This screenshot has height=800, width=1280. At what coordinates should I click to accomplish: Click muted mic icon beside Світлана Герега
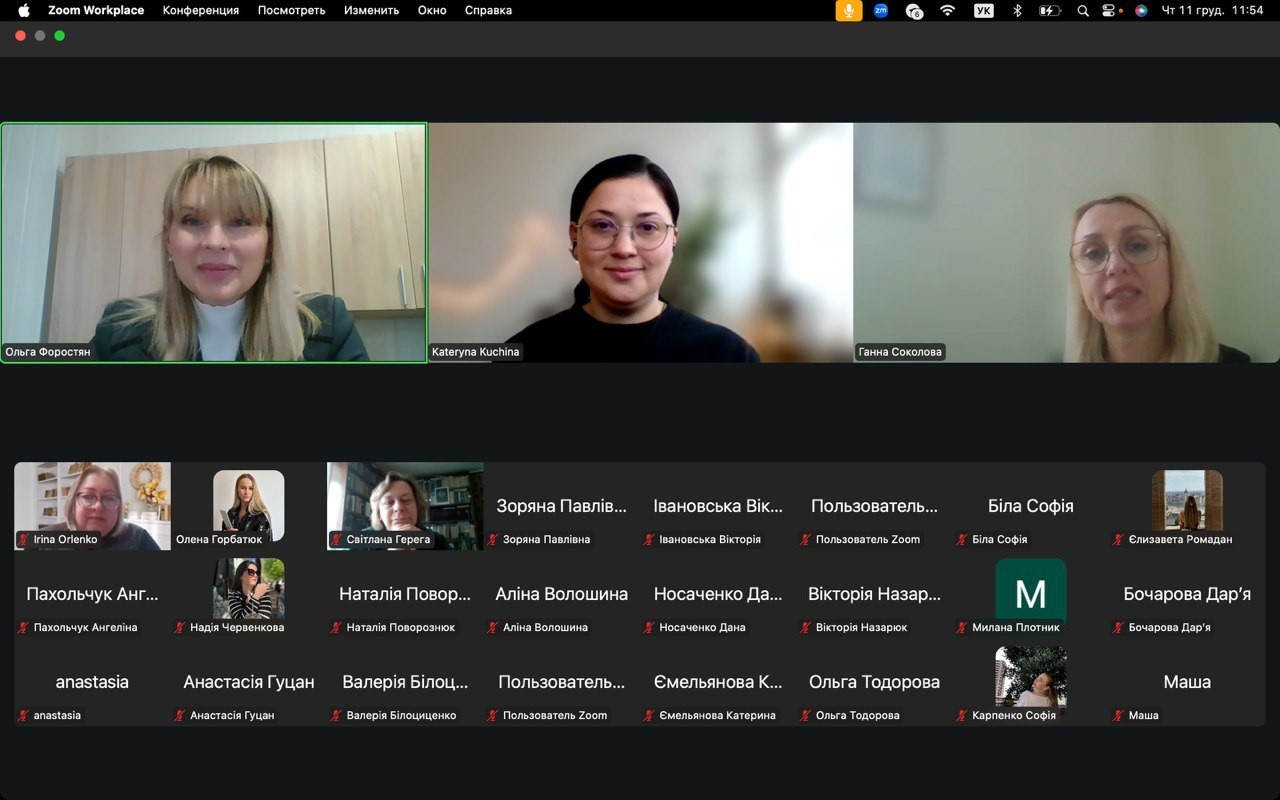(x=337, y=540)
